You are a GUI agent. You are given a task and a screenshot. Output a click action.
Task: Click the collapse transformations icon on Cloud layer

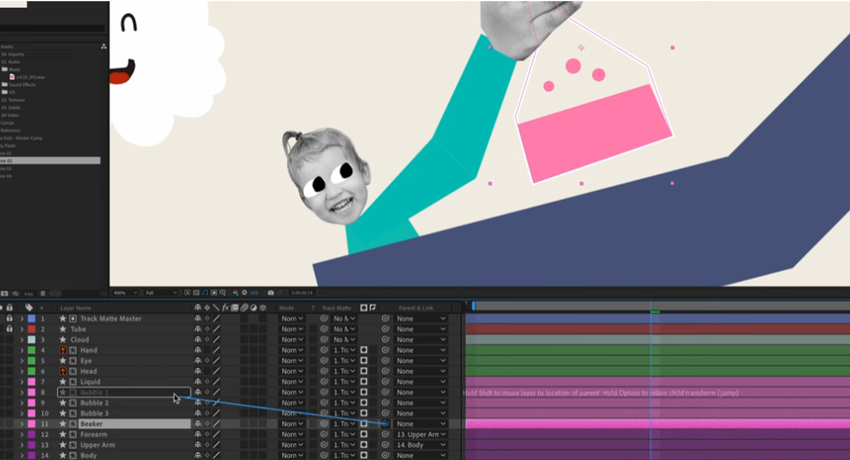click(x=207, y=340)
